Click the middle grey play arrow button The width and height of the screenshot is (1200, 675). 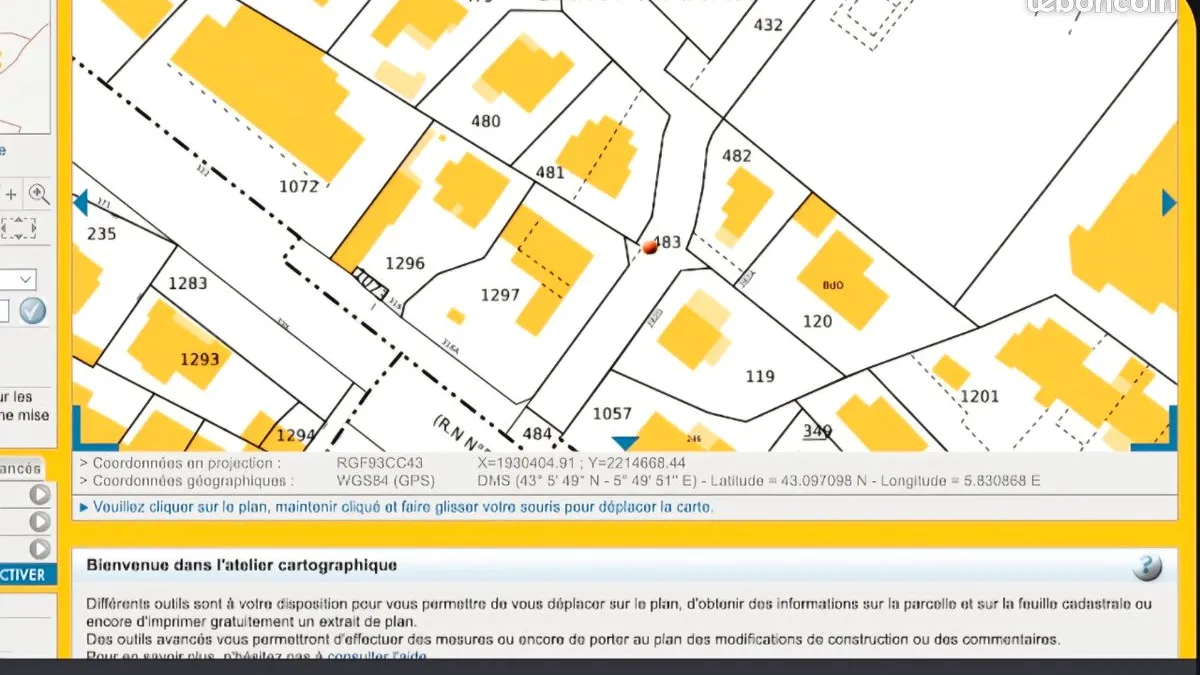tap(40, 521)
